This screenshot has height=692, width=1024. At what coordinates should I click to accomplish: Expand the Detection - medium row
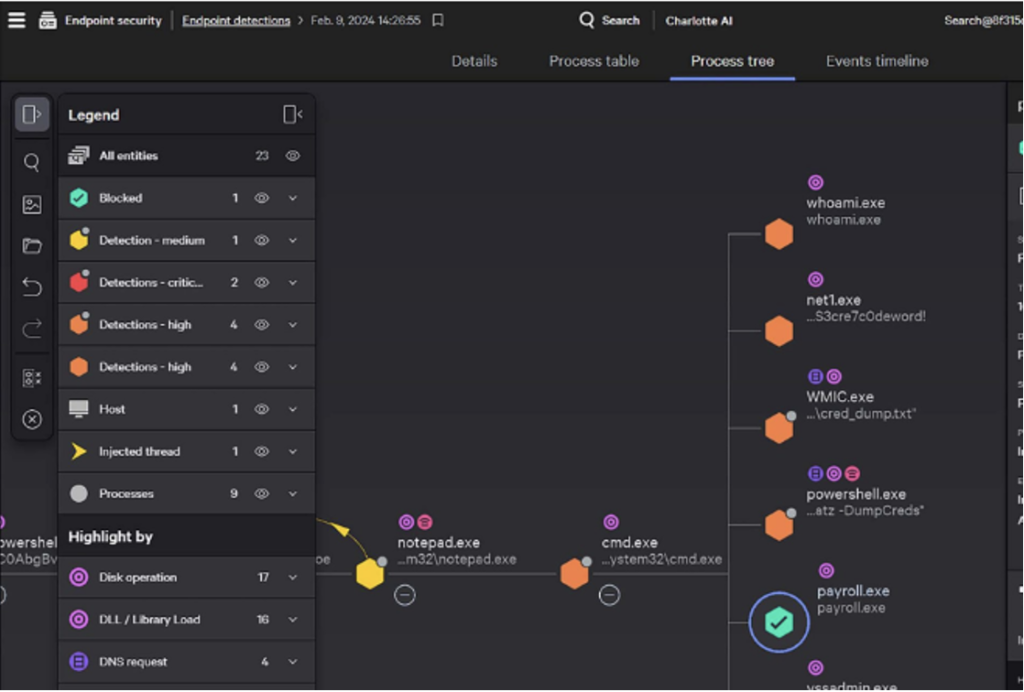tap(293, 240)
